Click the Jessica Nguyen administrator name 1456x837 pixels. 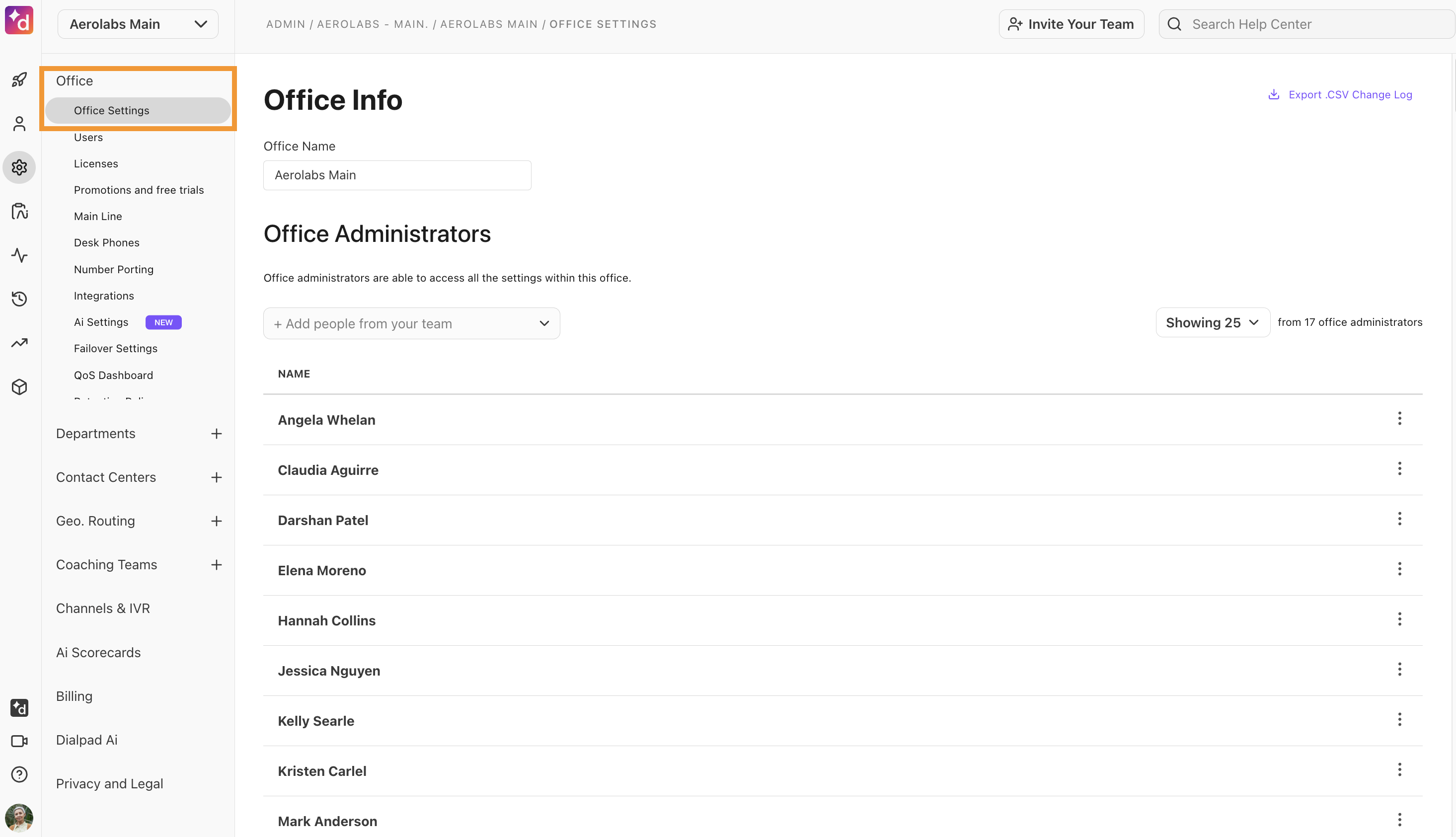(x=329, y=671)
